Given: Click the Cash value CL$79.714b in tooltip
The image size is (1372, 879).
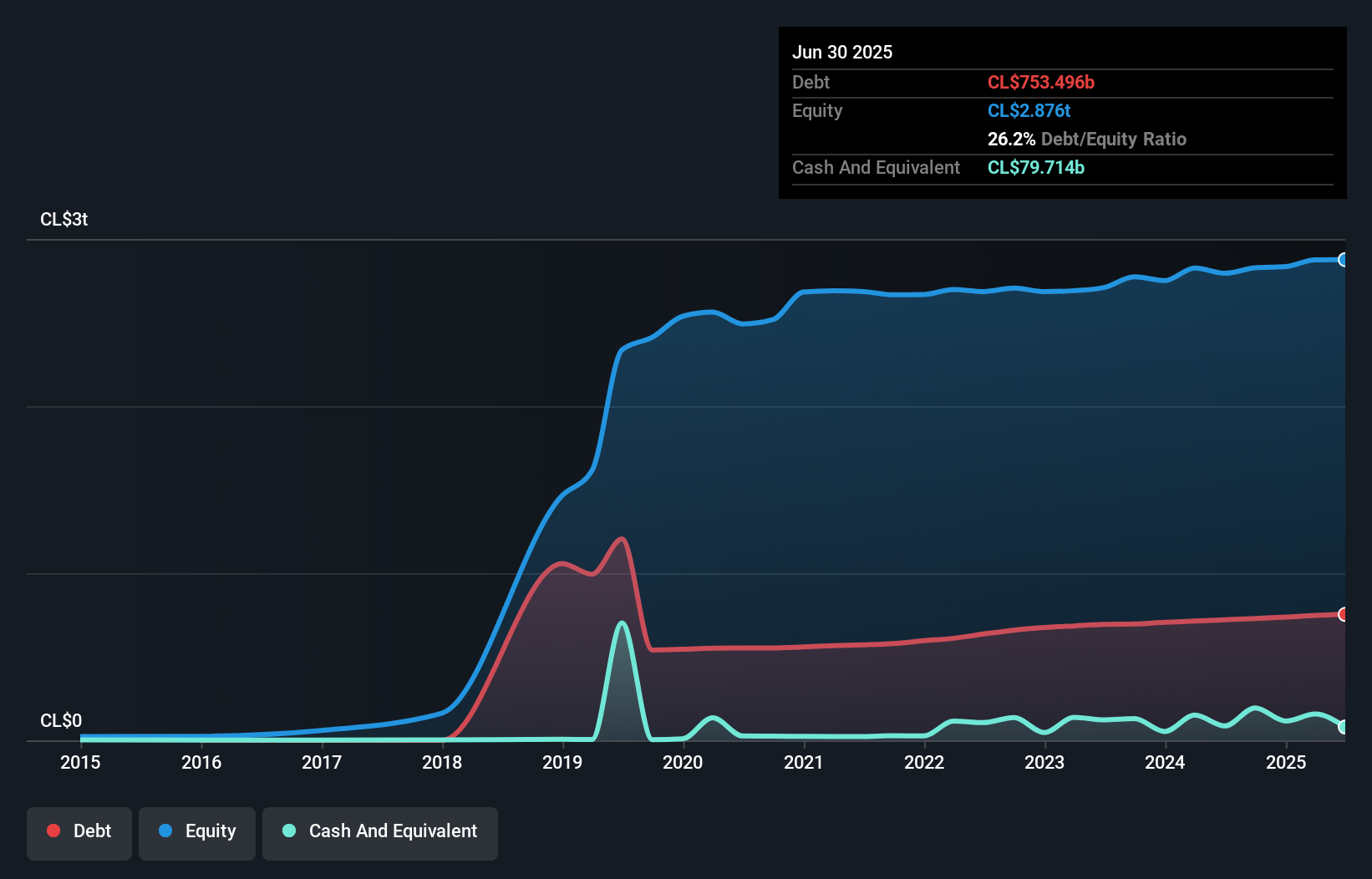Looking at the screenshot, I should [1036, 167].
